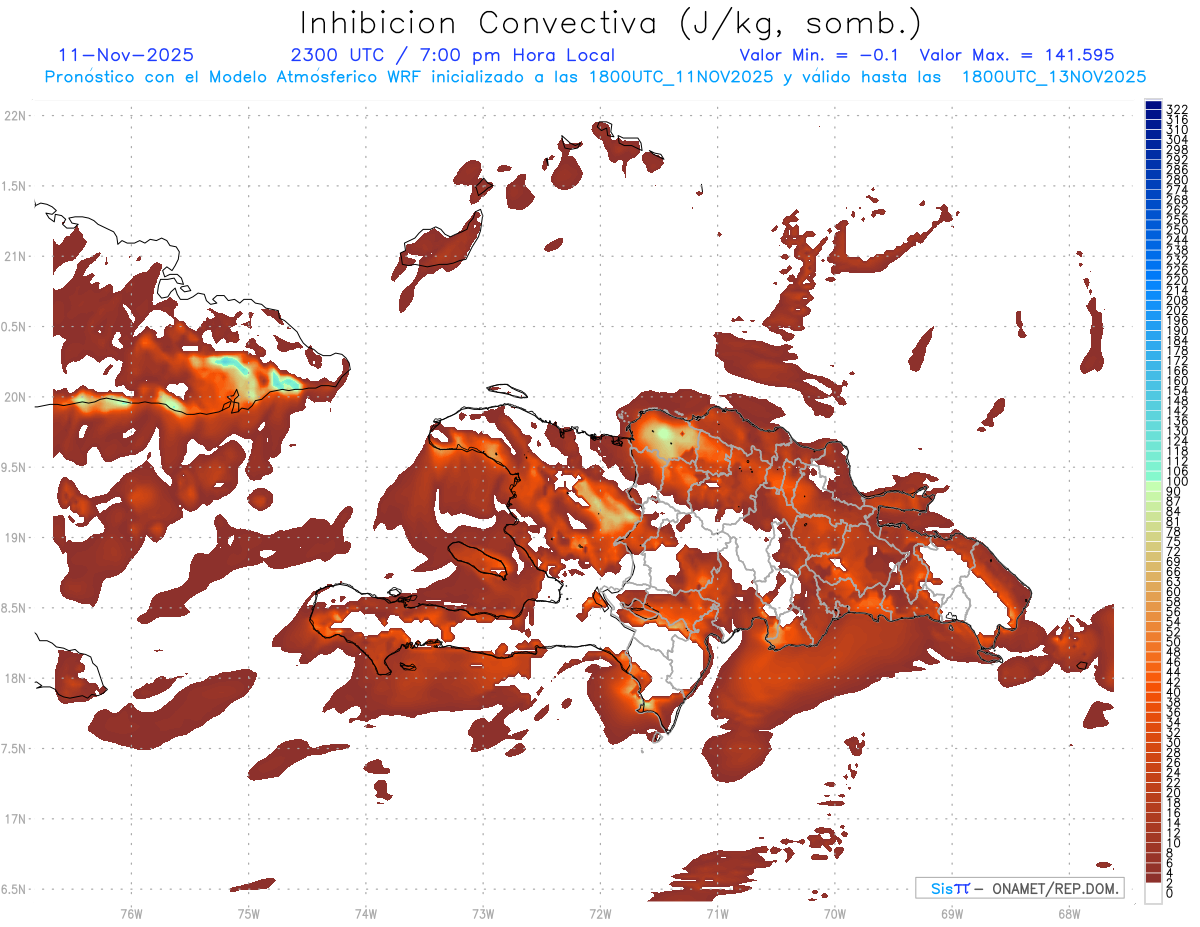Click the "75W" longitude label
The image size is (1200, 927).
click(x=248, y=912)
